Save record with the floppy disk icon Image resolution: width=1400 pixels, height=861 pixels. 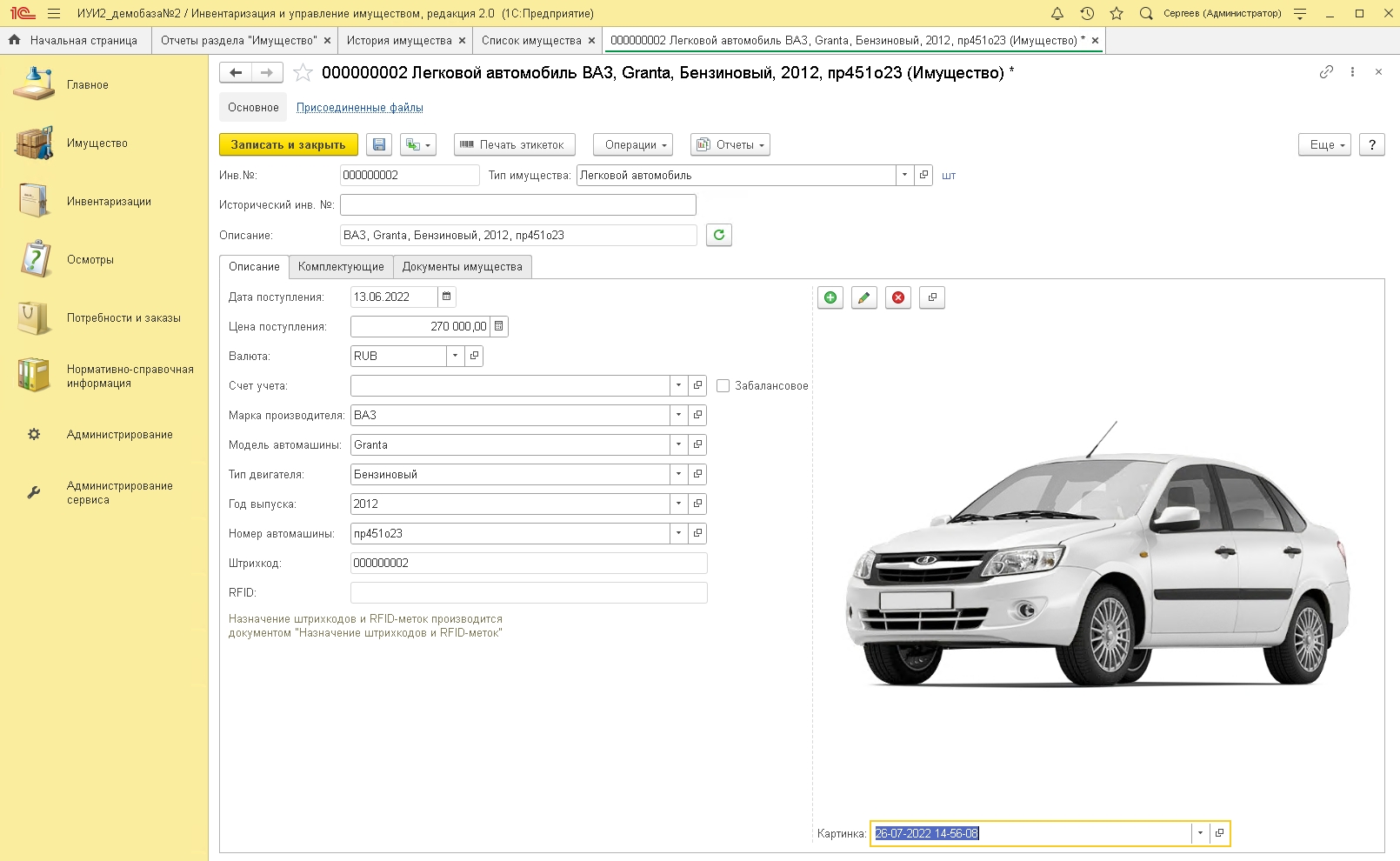[379, 145]
